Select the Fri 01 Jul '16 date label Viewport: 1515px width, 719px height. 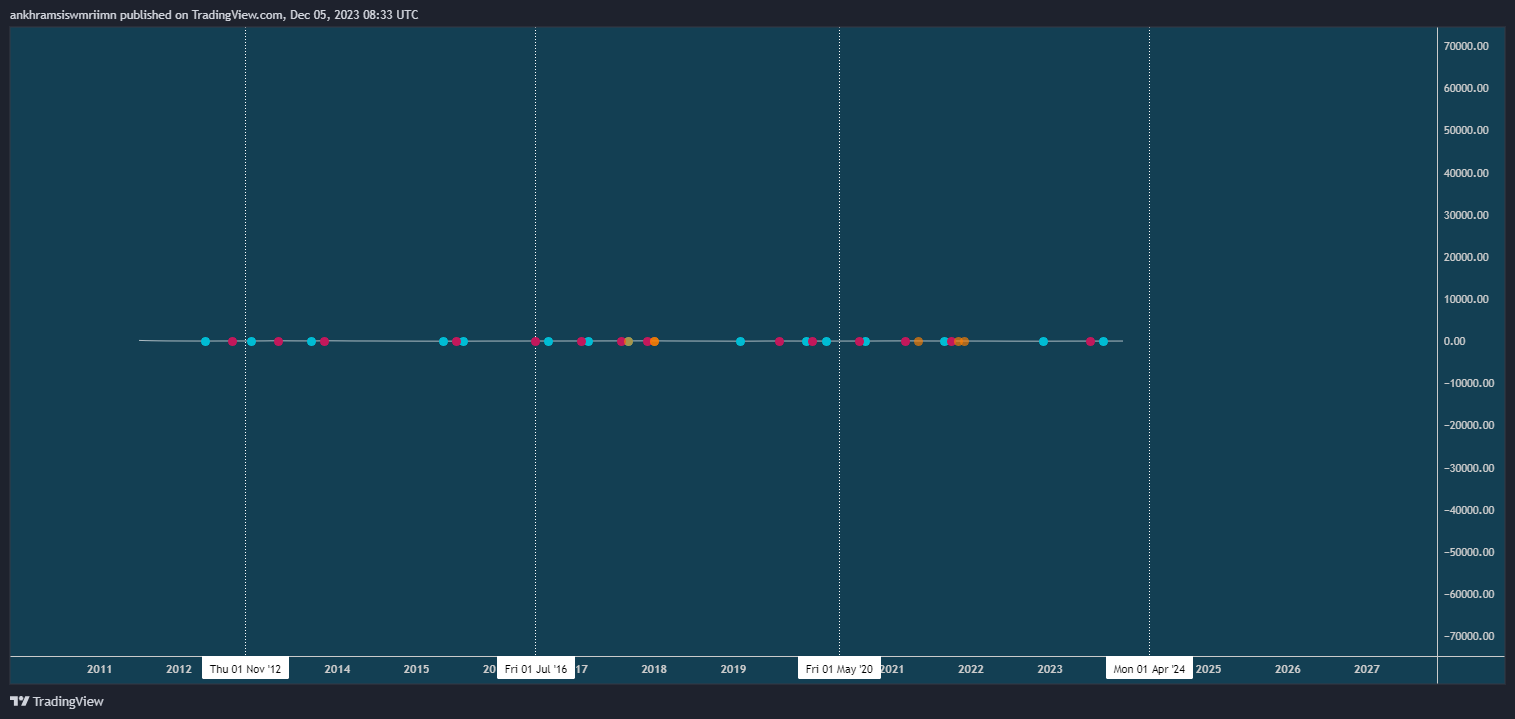536,669
